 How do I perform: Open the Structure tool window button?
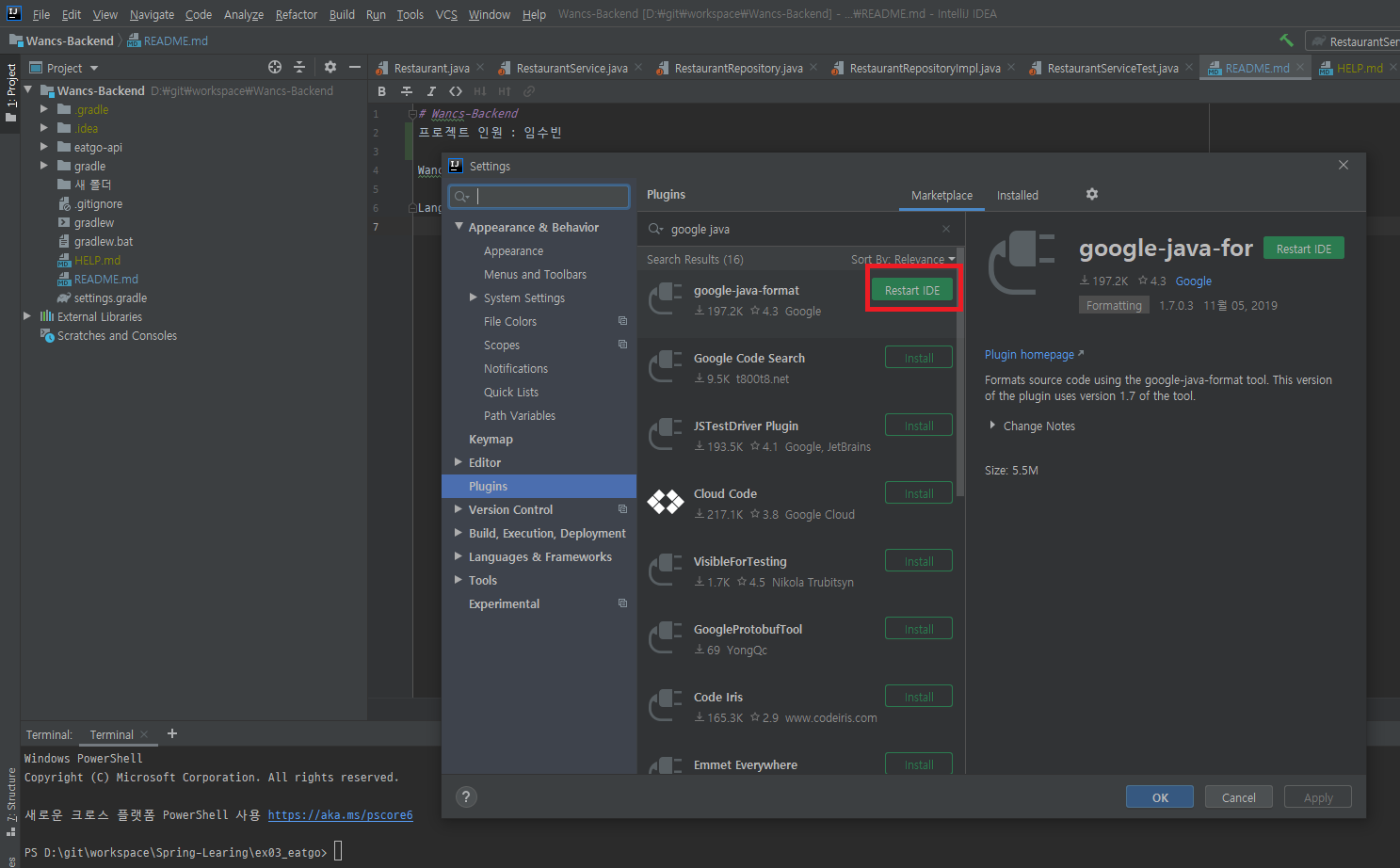tap(11, 803)
